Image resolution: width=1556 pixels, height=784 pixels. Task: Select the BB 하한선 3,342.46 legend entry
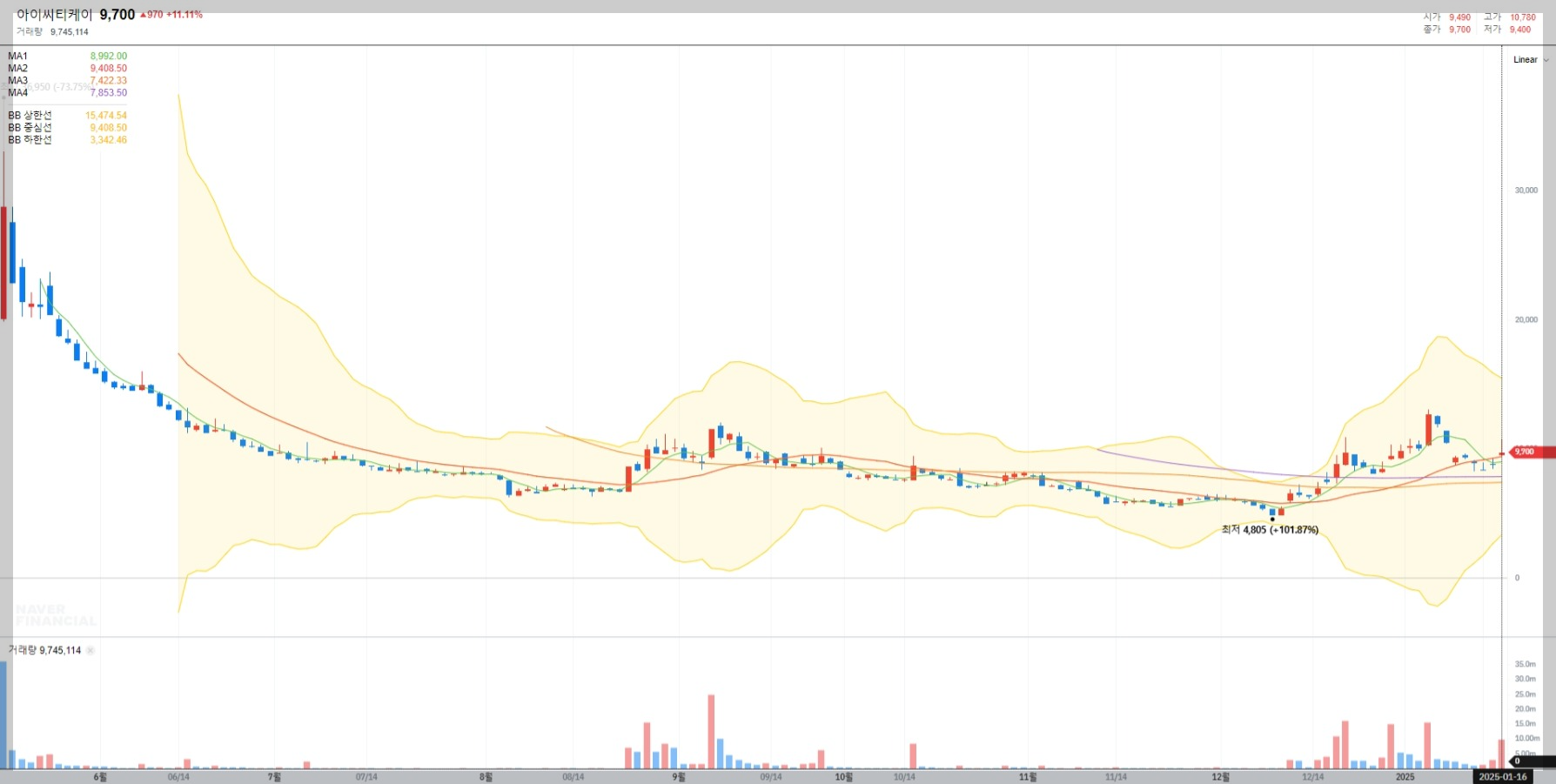pos(67,139)
